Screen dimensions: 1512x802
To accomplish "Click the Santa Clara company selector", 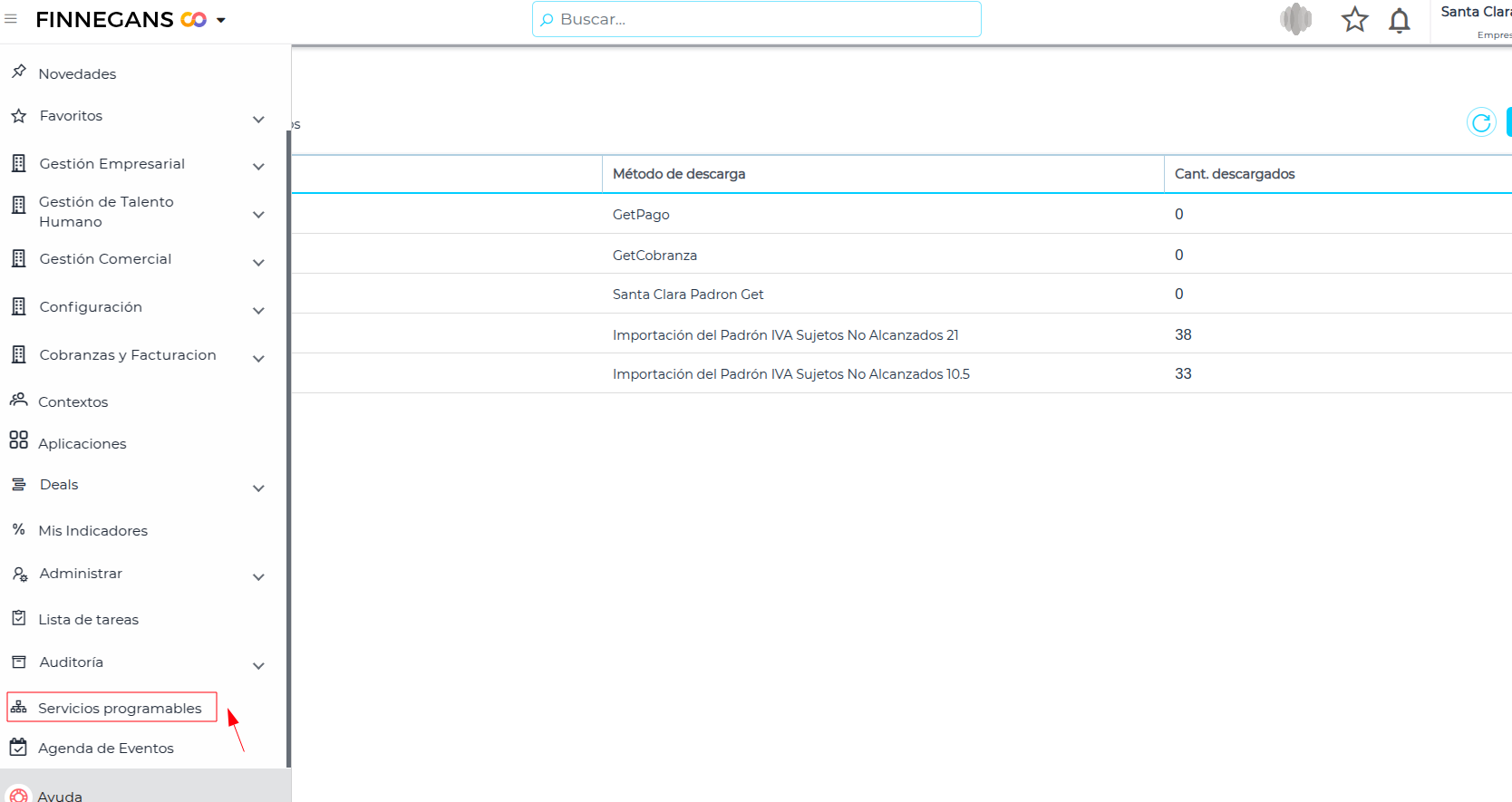I will point(1476,21).
